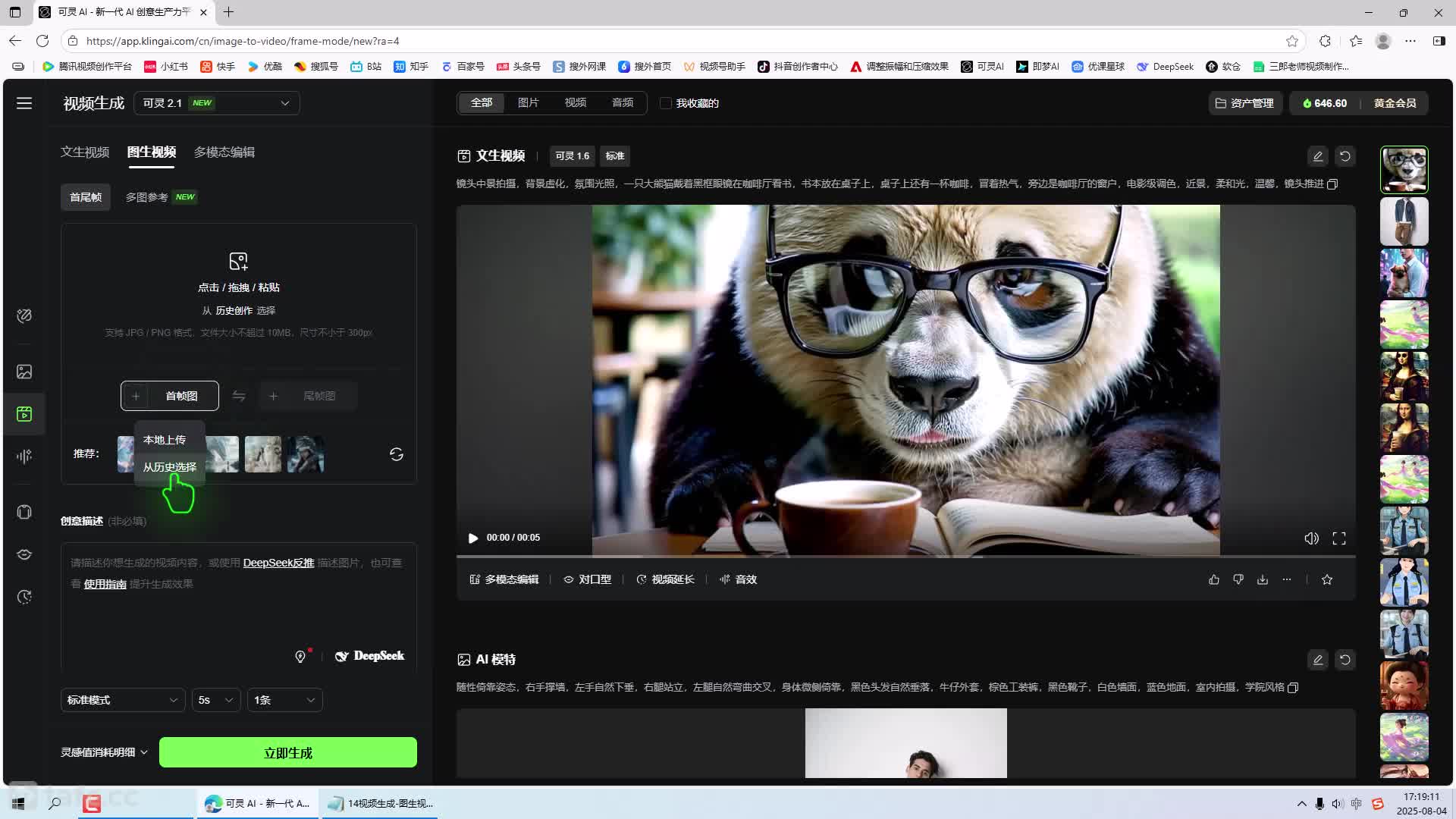Open the hamburger menu in the sidebar
This screenshot has height=819, width=1456.
[24, 103]
